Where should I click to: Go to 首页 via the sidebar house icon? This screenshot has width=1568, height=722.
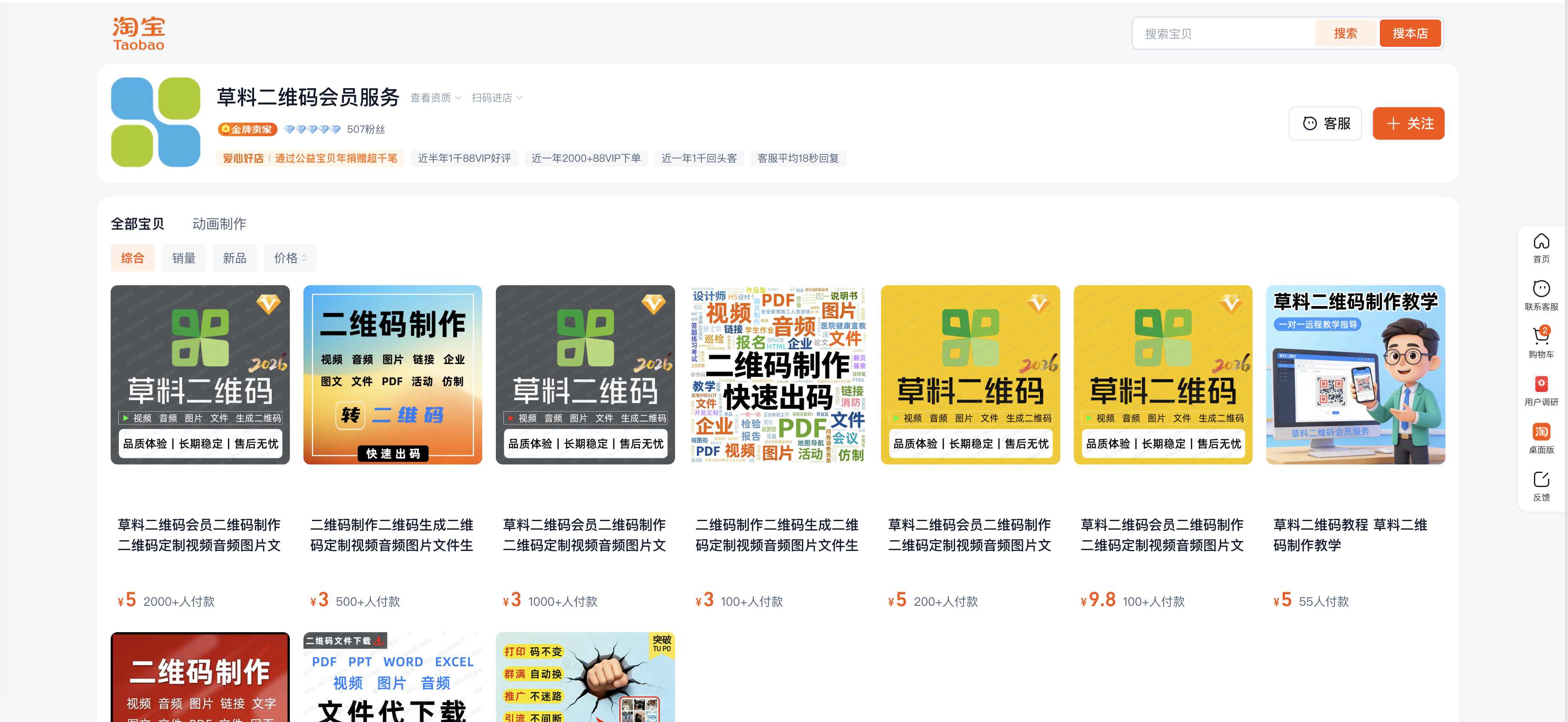1541,248
